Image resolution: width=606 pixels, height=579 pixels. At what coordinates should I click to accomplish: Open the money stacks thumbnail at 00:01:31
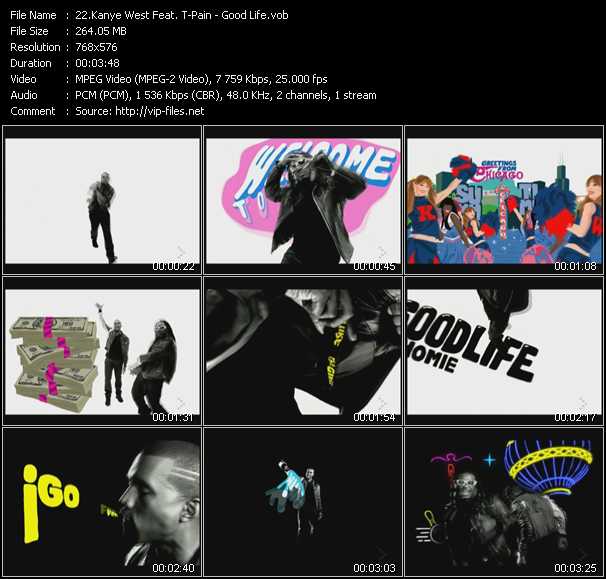click(x=102, y=351)
